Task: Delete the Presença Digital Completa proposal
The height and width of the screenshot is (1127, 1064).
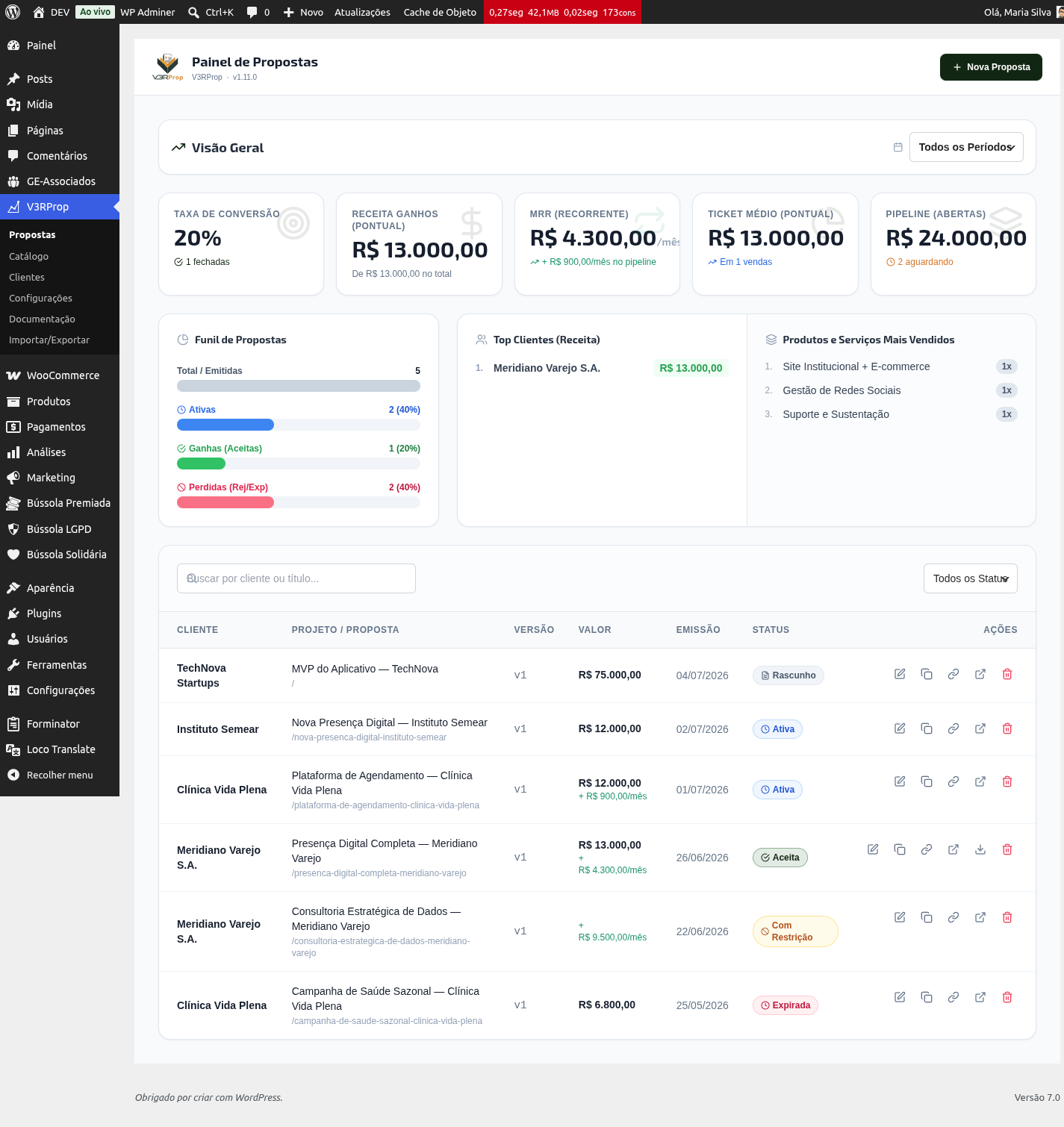Action: point(1007,849)
